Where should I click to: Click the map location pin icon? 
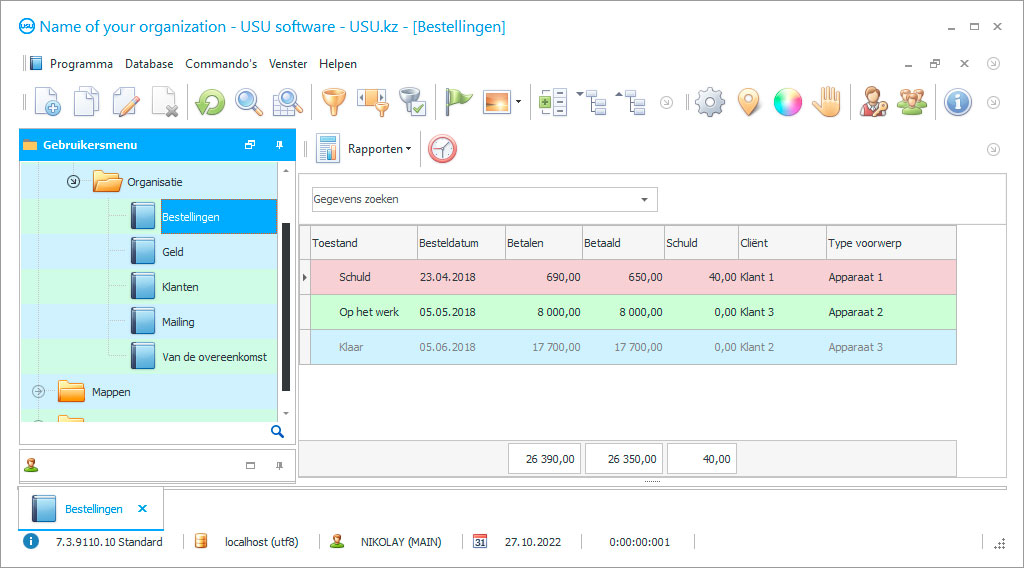pyautogui.click(x=749, y=102)
